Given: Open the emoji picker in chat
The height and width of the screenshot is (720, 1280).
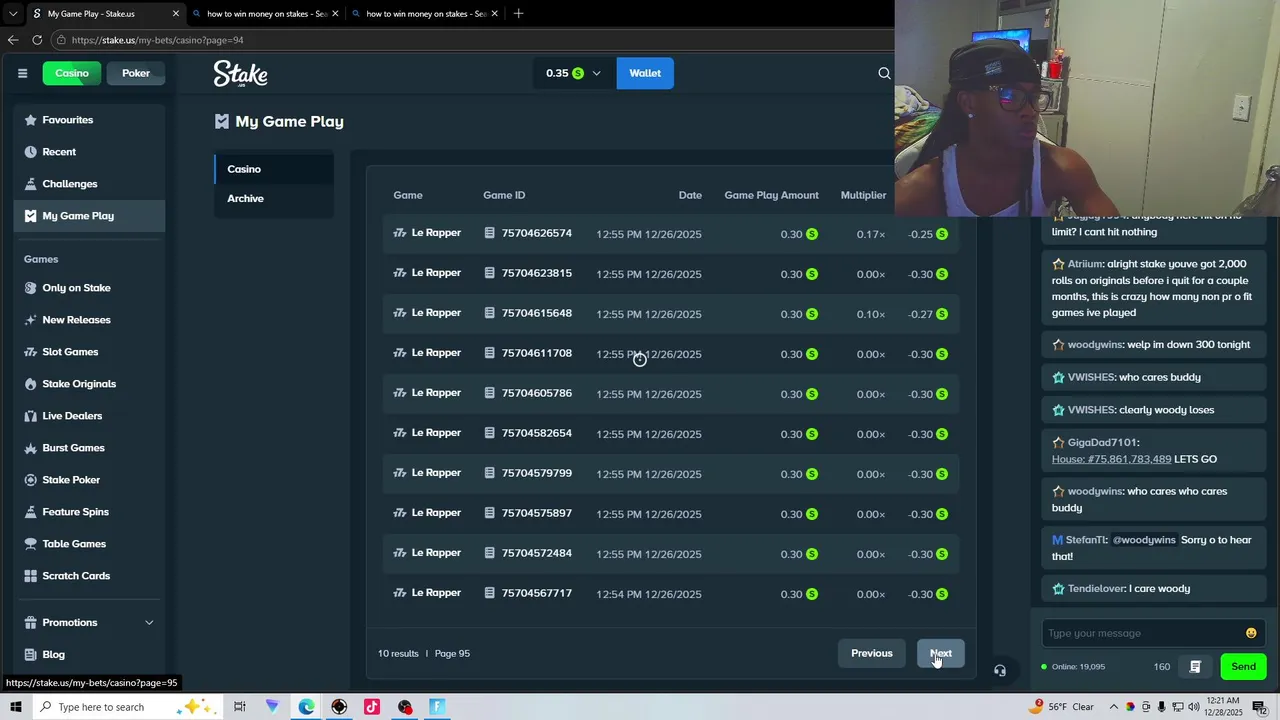Looking at the screenshot, I should (1251, 633).
